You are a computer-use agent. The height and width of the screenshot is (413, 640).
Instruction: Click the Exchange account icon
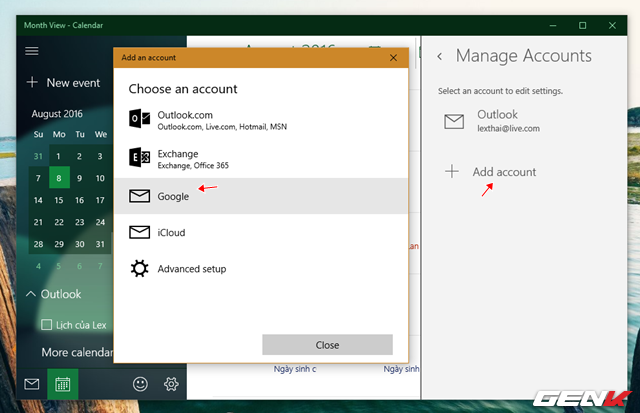[139, 158]
